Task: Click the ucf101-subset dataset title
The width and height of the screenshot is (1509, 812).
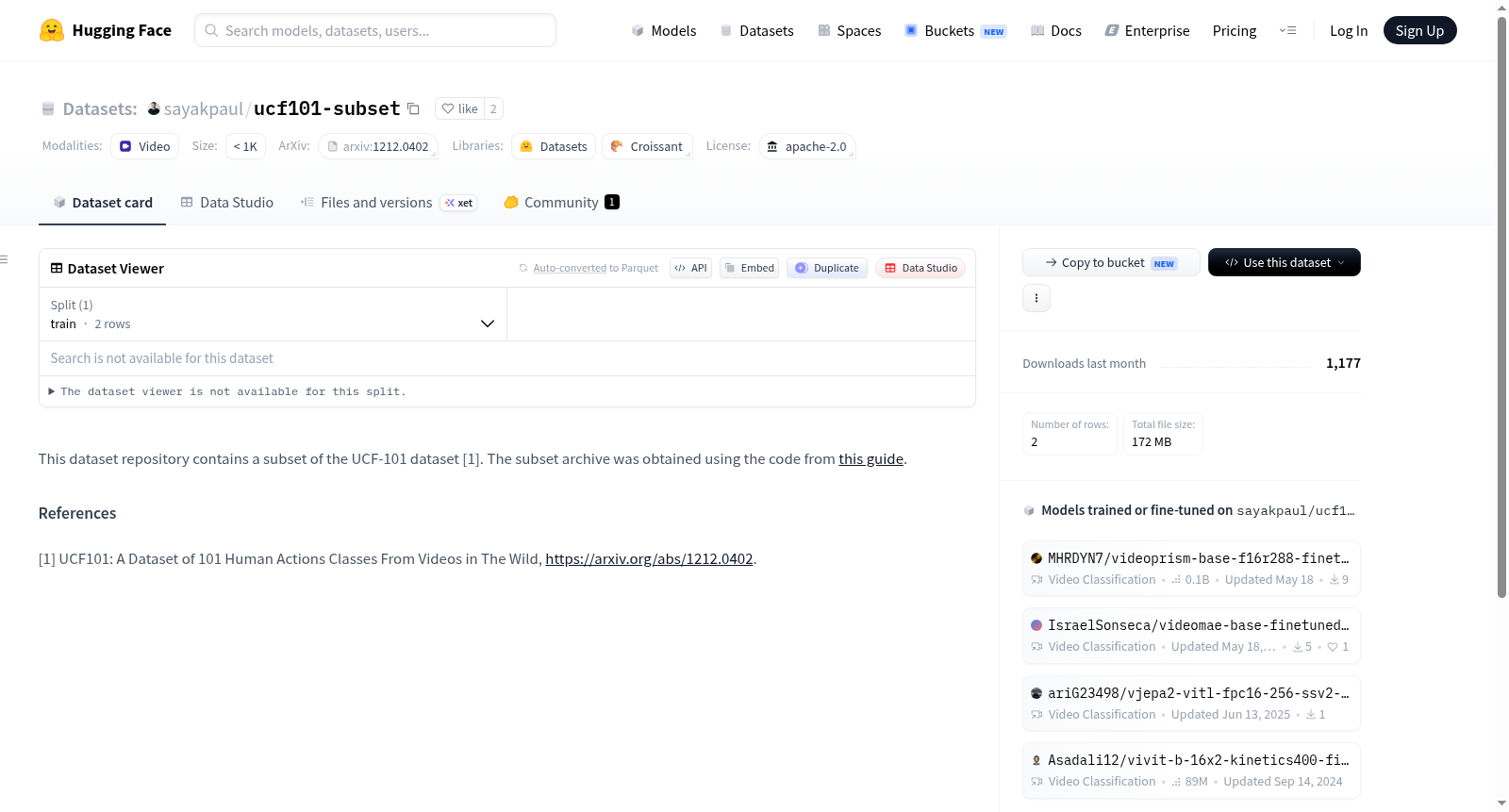Action: [x=326, y=108]
